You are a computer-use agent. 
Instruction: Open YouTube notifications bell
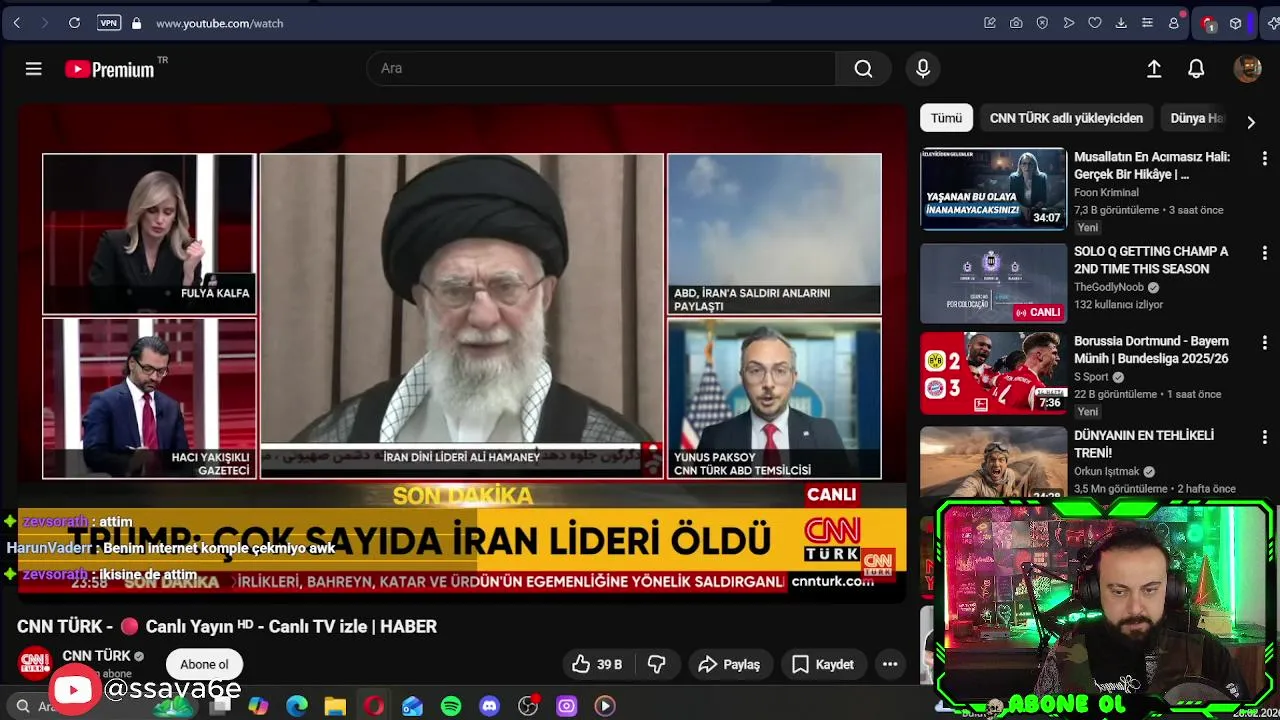pos(1196,68)
